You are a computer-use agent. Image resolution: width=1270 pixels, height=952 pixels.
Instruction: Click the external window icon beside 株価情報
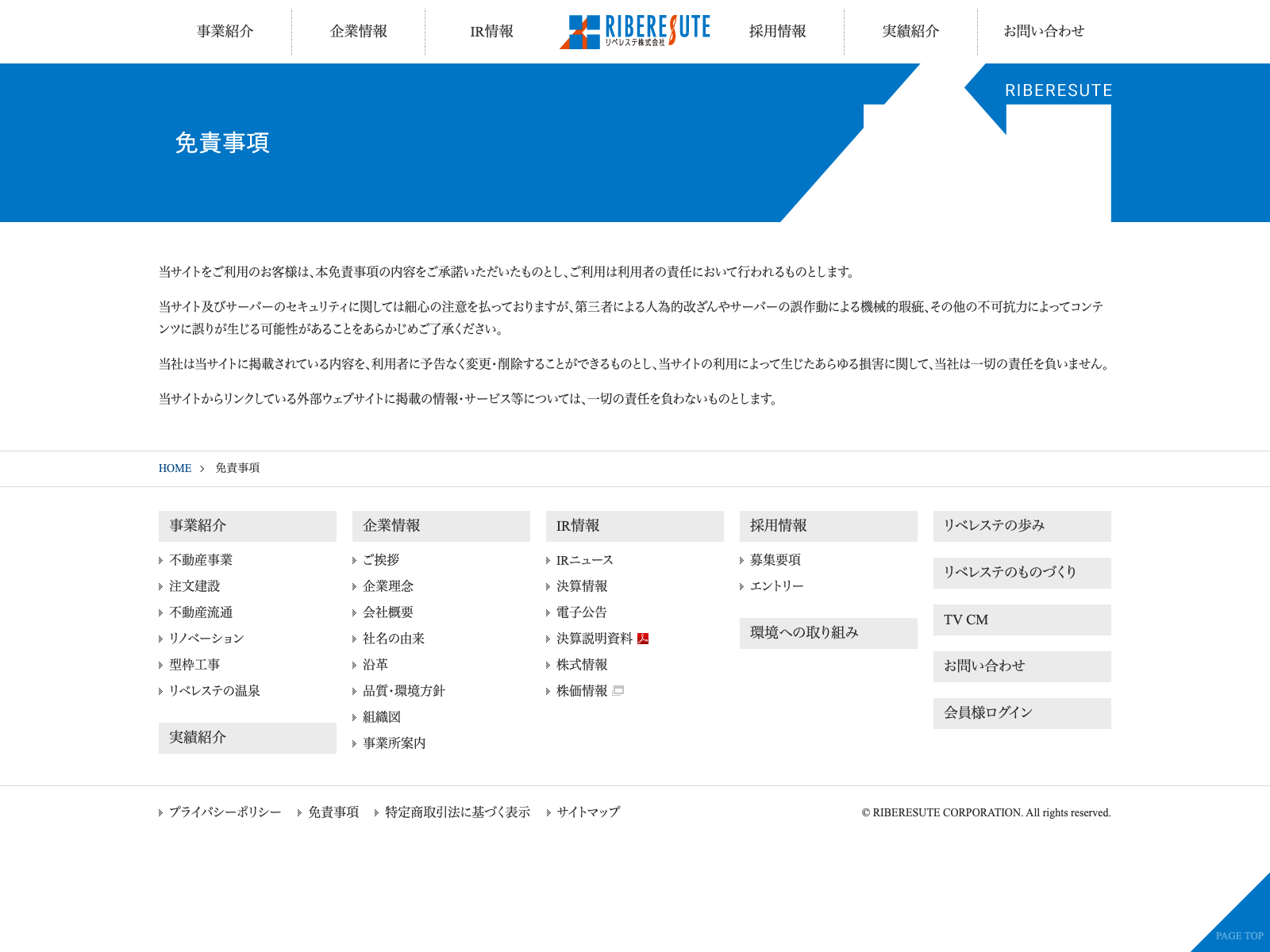[618, 691]
